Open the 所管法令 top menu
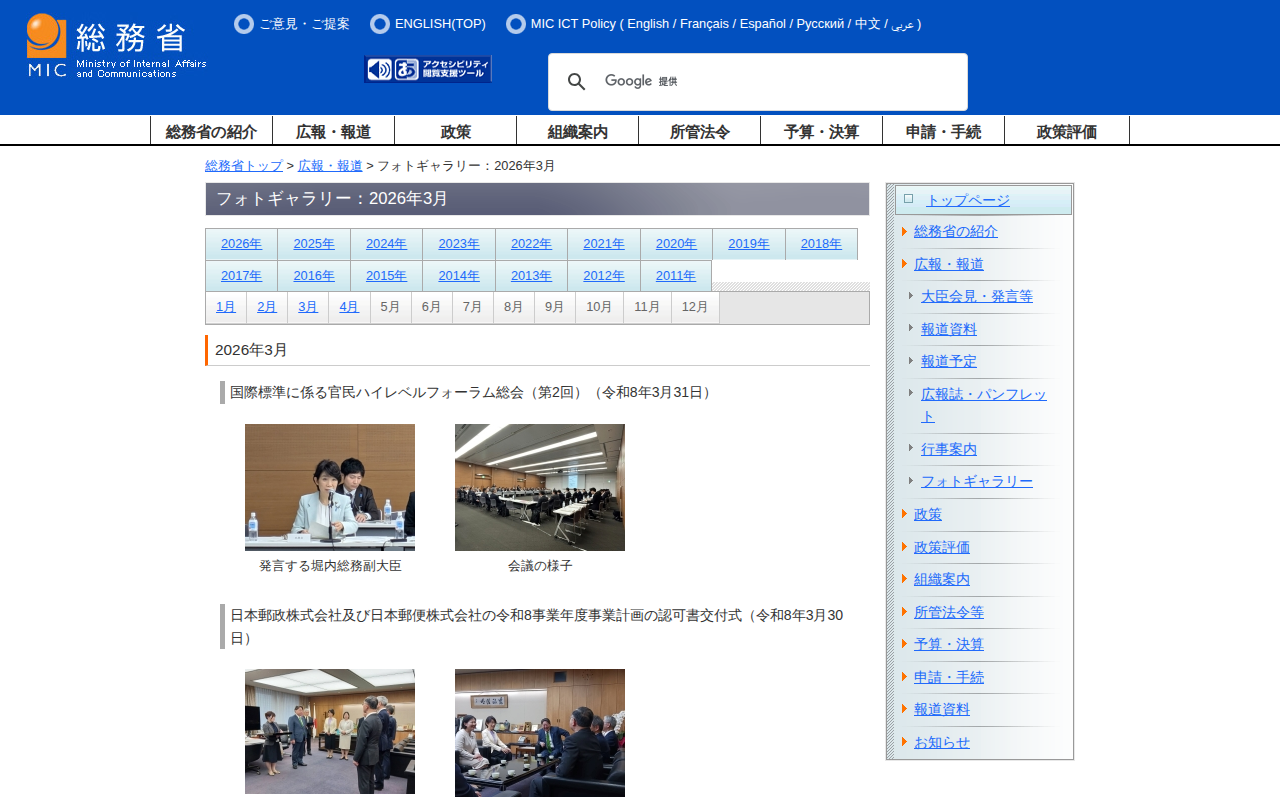This screenshot has width=1280, height=800. [700, 131]
